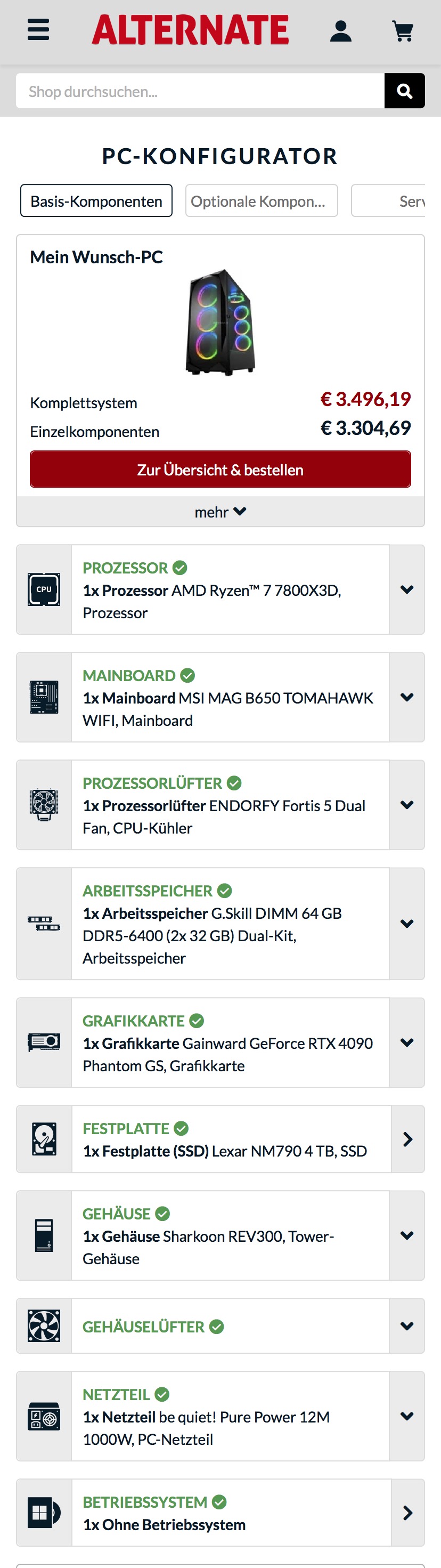The width and height of the screenshot is (441, 1568).
Task: Click the graphics card icon
Action: pyautogui.click(x=44, y=1042)
